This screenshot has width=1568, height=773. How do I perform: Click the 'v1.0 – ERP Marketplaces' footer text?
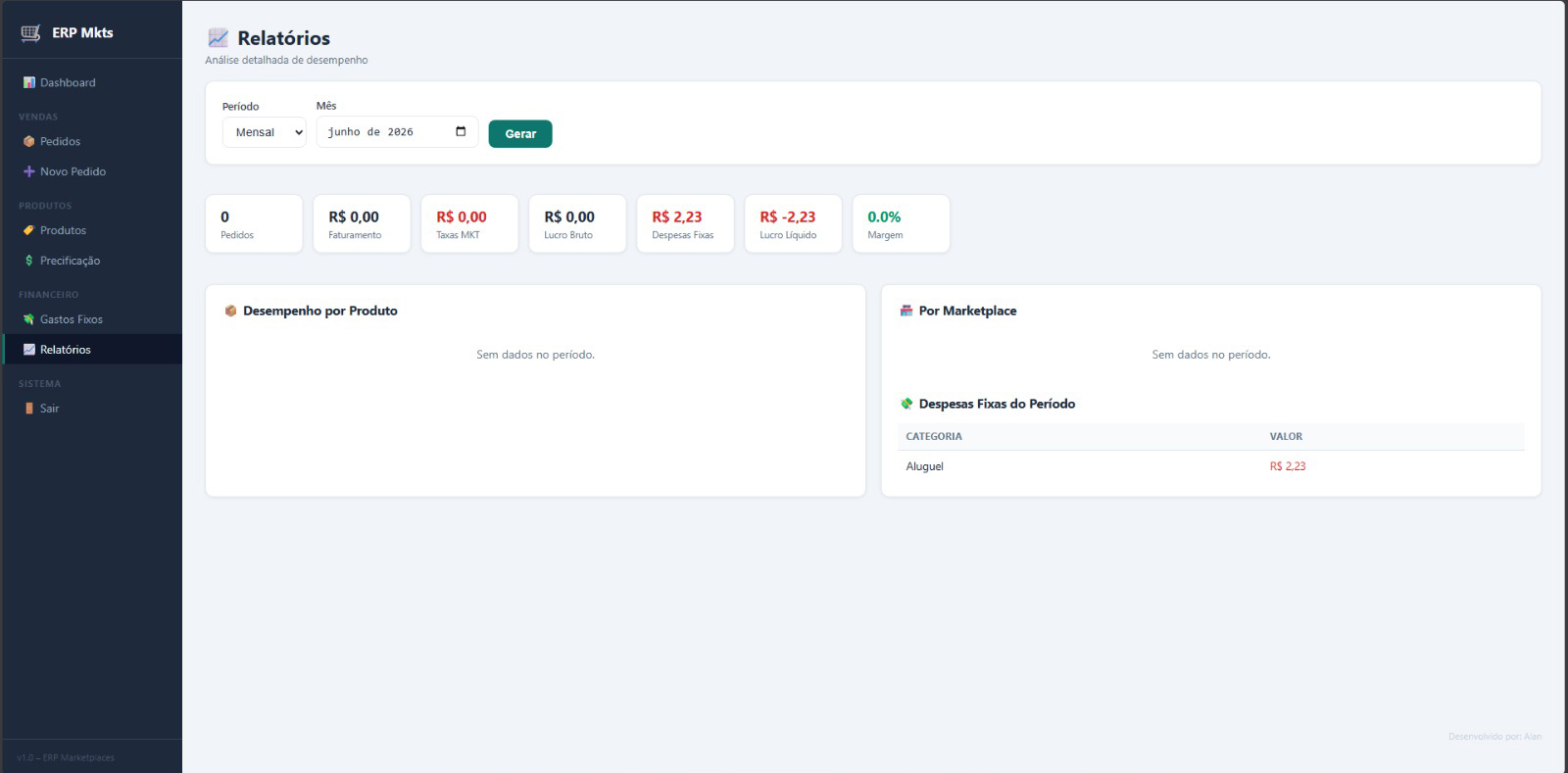66,757
